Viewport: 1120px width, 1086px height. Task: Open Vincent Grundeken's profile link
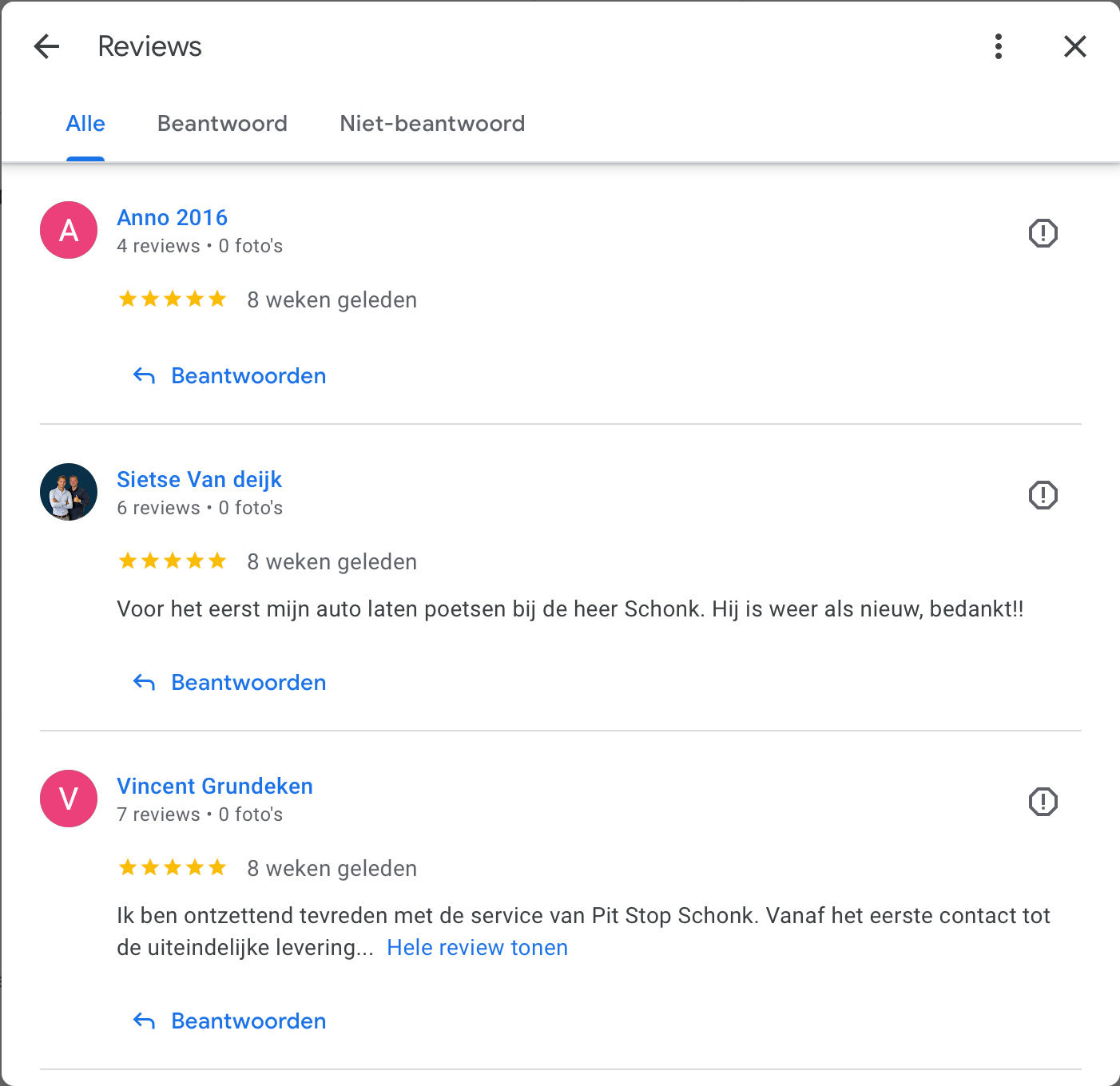[215, 786]
